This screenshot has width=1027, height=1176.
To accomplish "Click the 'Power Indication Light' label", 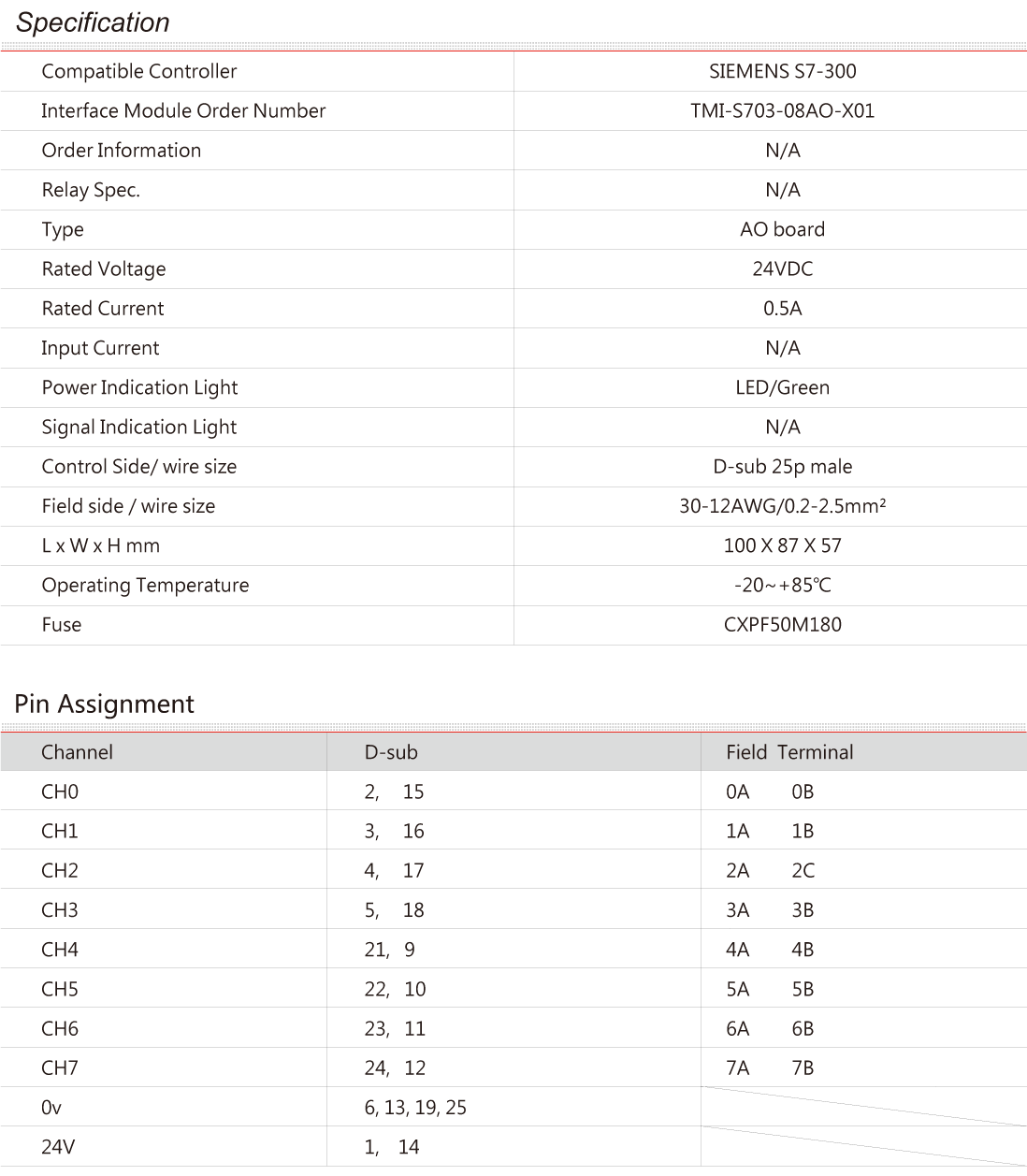I will 139,387.
